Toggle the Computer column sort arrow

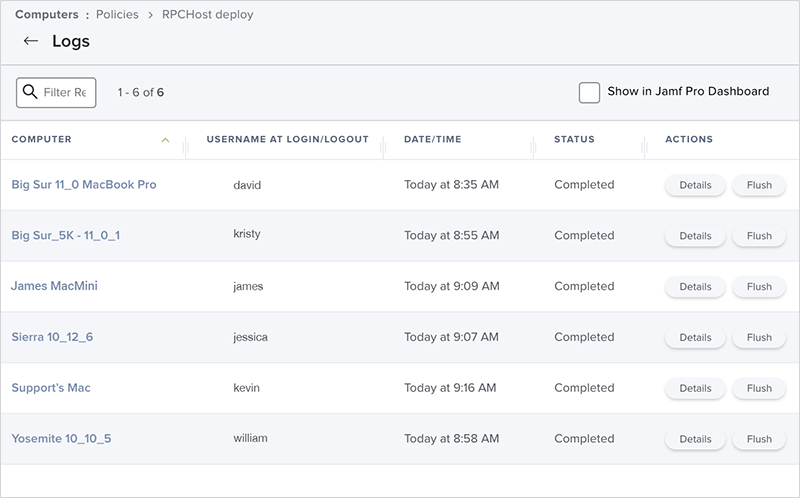pos(165,140)
